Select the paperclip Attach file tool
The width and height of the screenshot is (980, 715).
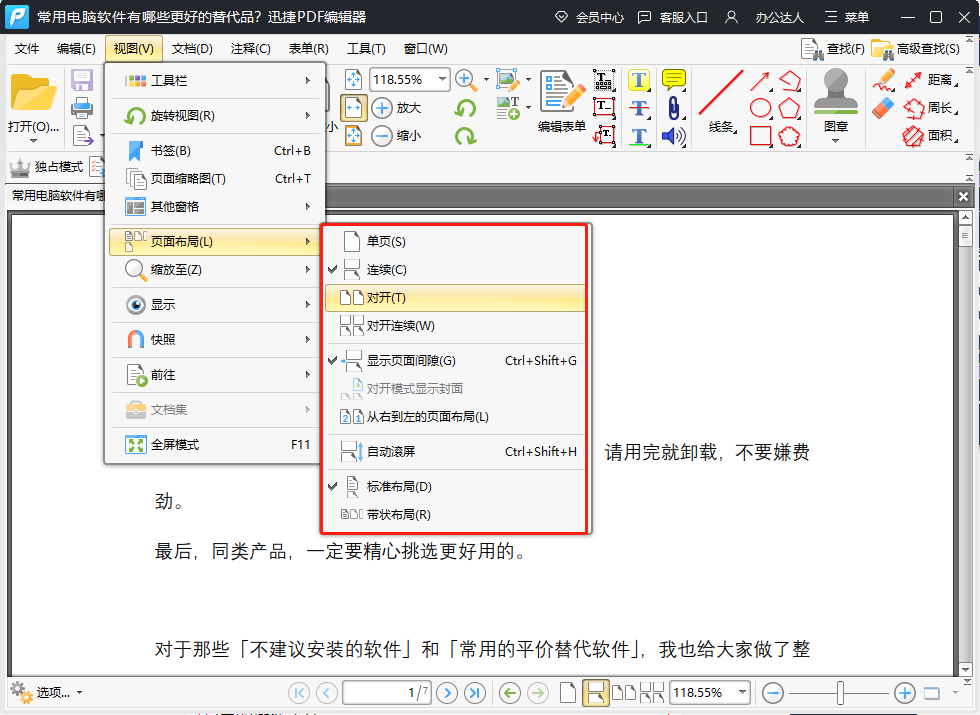click(x=674, y=108)
